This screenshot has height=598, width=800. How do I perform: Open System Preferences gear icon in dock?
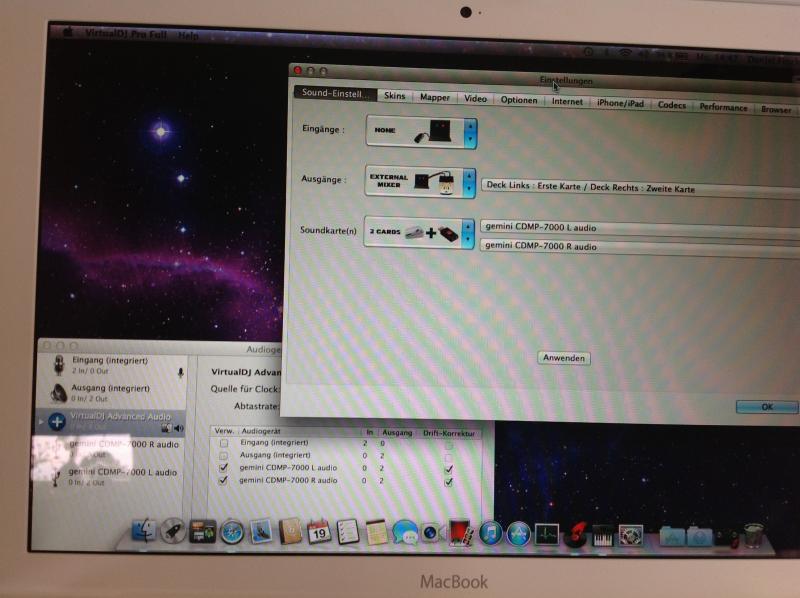(631, 535)
